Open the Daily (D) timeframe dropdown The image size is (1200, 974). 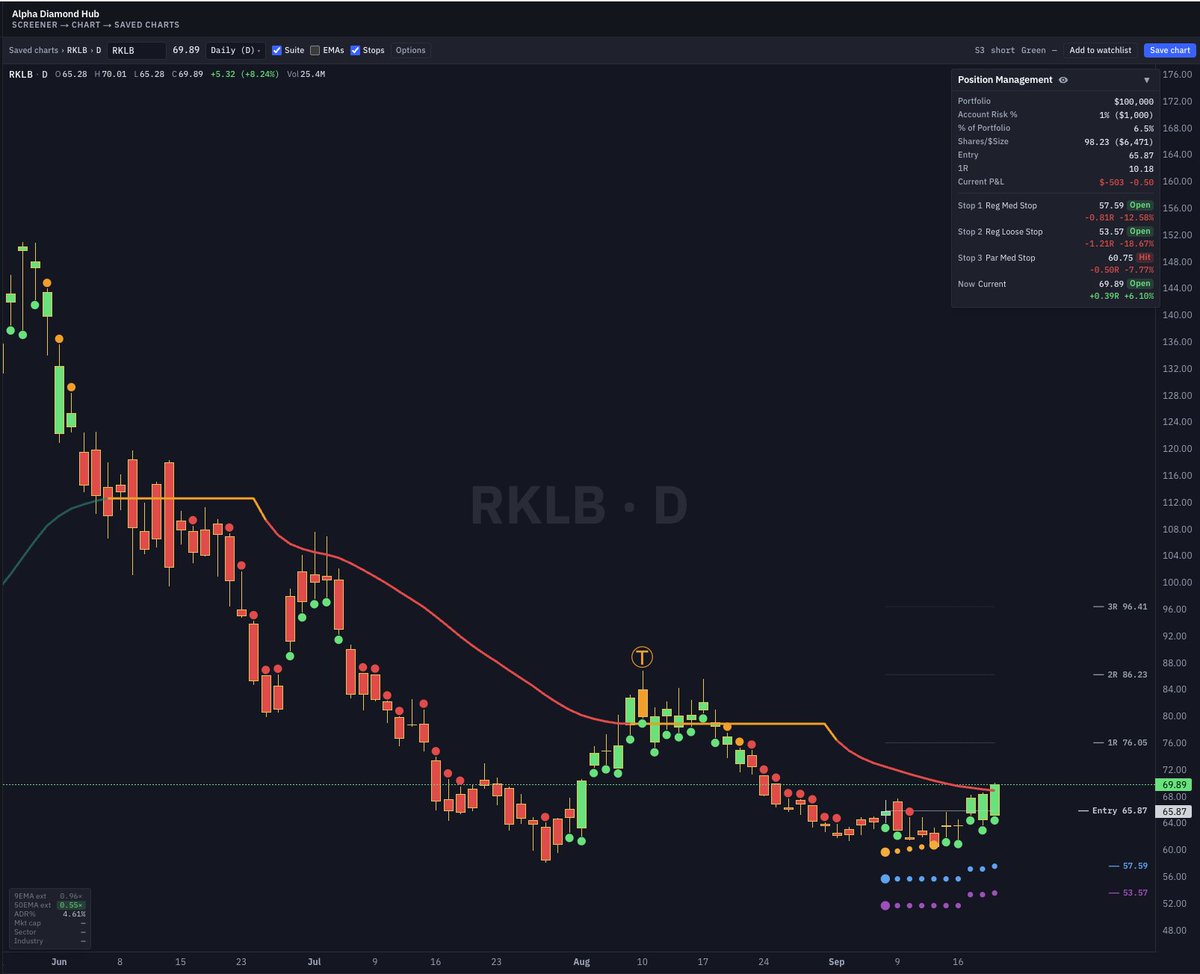pyautogui.click(x=237, y=50)
